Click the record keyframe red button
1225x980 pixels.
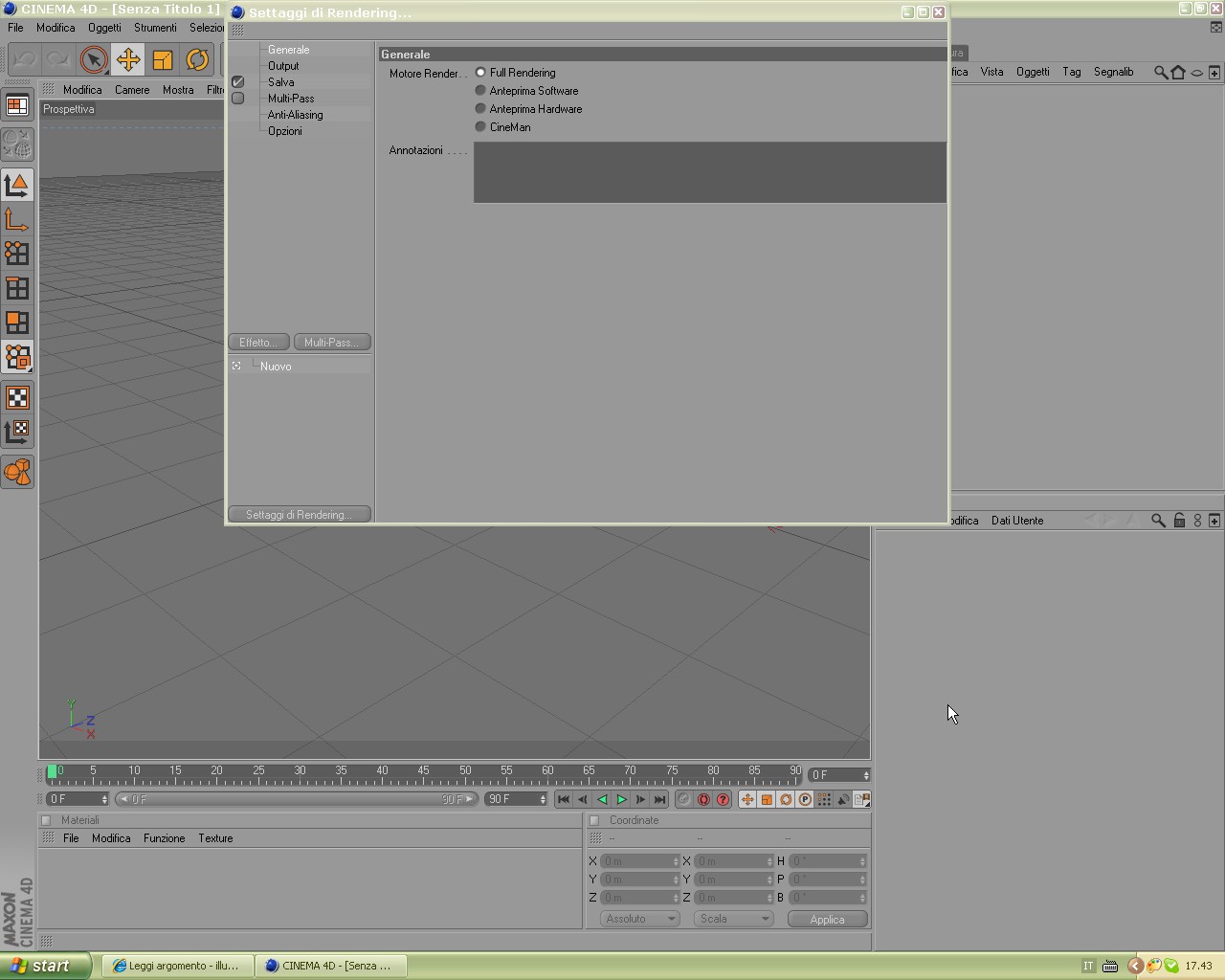tap(703, 799)
